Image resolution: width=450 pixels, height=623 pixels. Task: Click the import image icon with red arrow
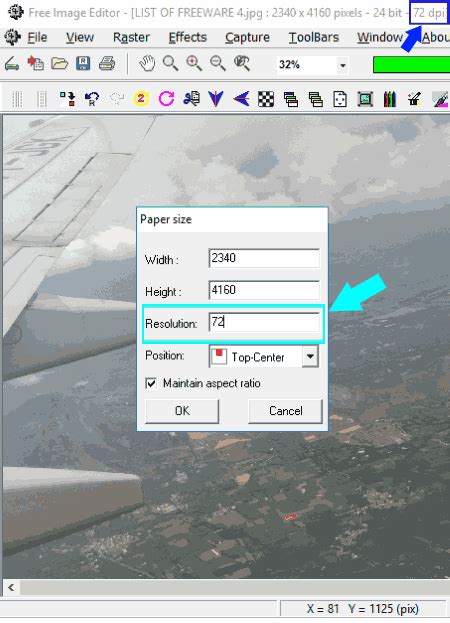tap(35, 64)
